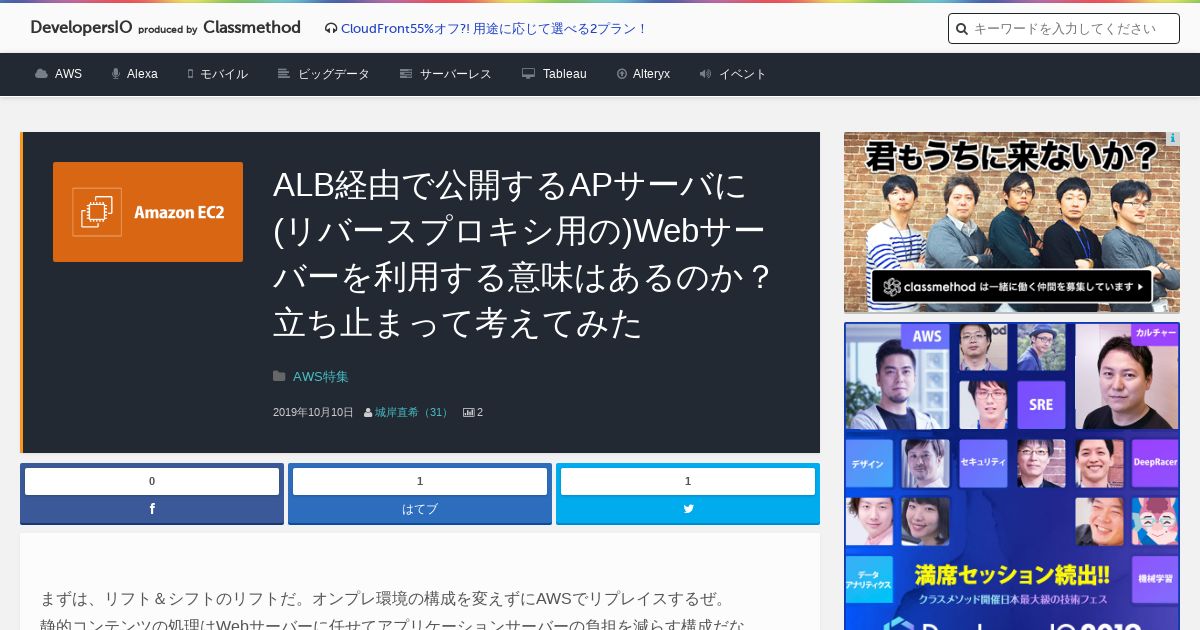
Task: Click the microphone icon next to Alexa
Action: coord(116,74)
